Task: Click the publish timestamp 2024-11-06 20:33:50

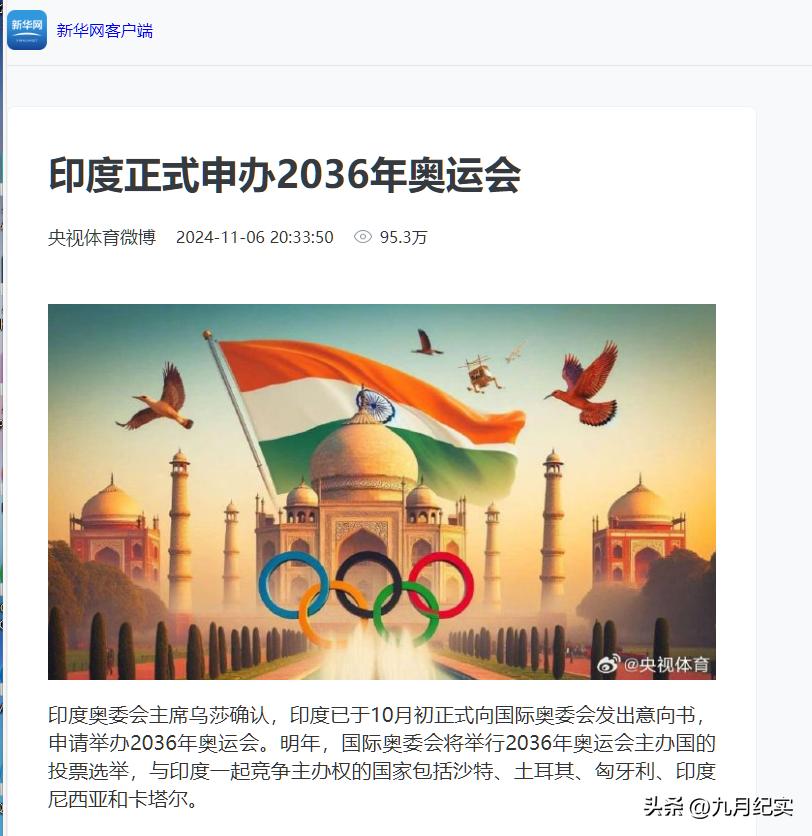Action: click(x=255, y=237)
